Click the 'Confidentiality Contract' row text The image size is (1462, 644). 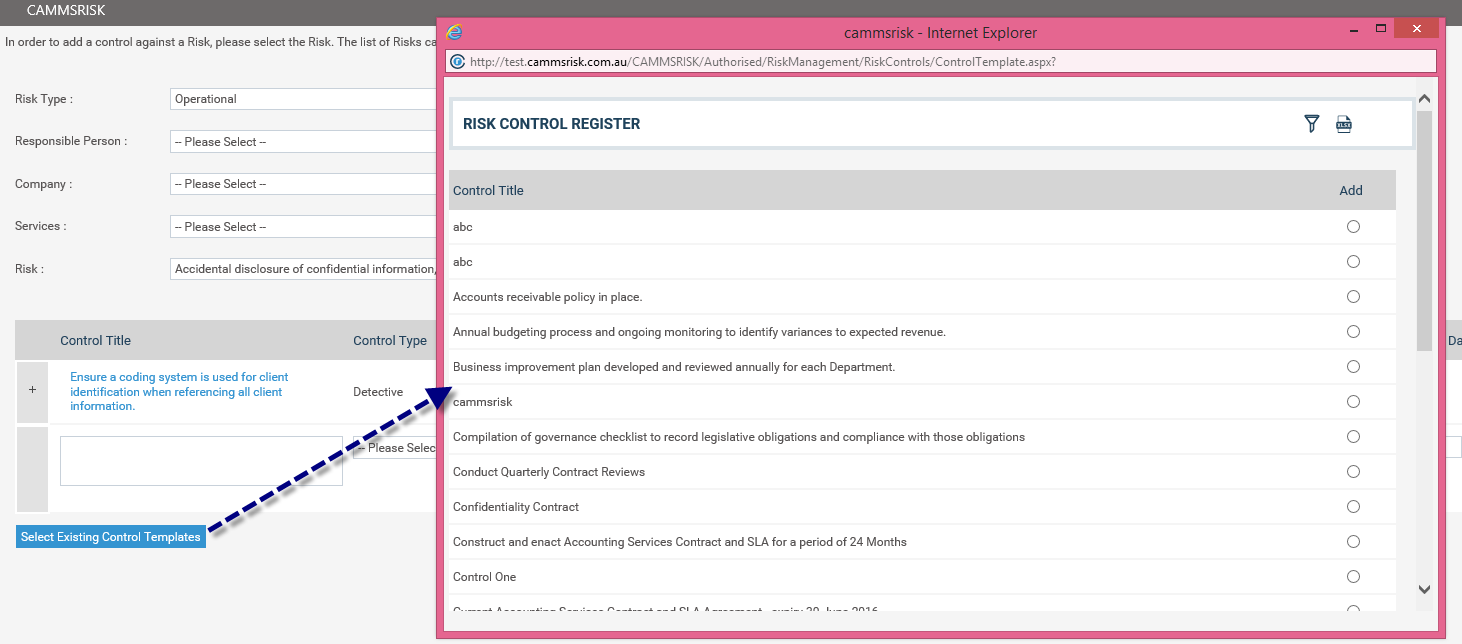tap(516, 507)
